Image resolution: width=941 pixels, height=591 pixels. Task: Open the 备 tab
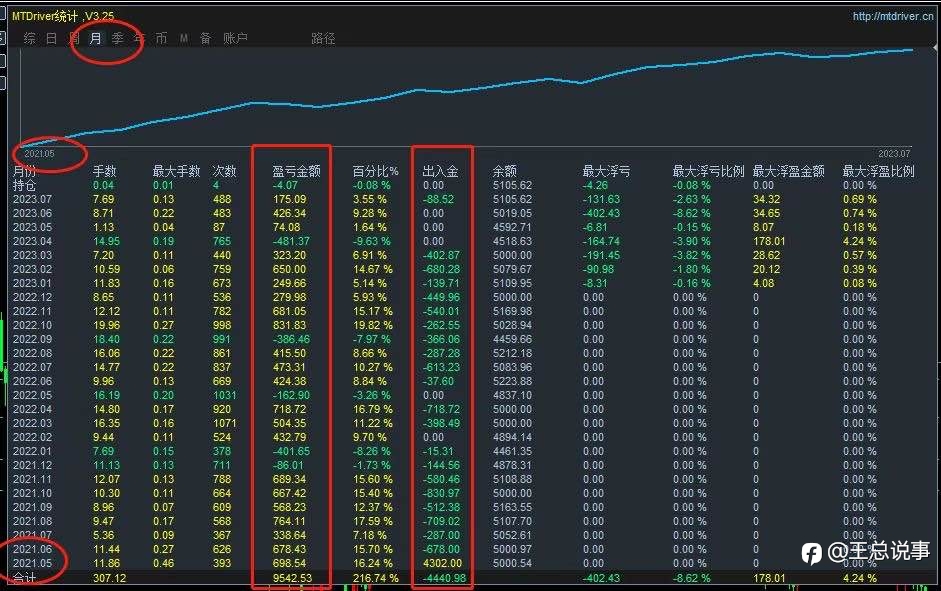click(x=205, y=38)
